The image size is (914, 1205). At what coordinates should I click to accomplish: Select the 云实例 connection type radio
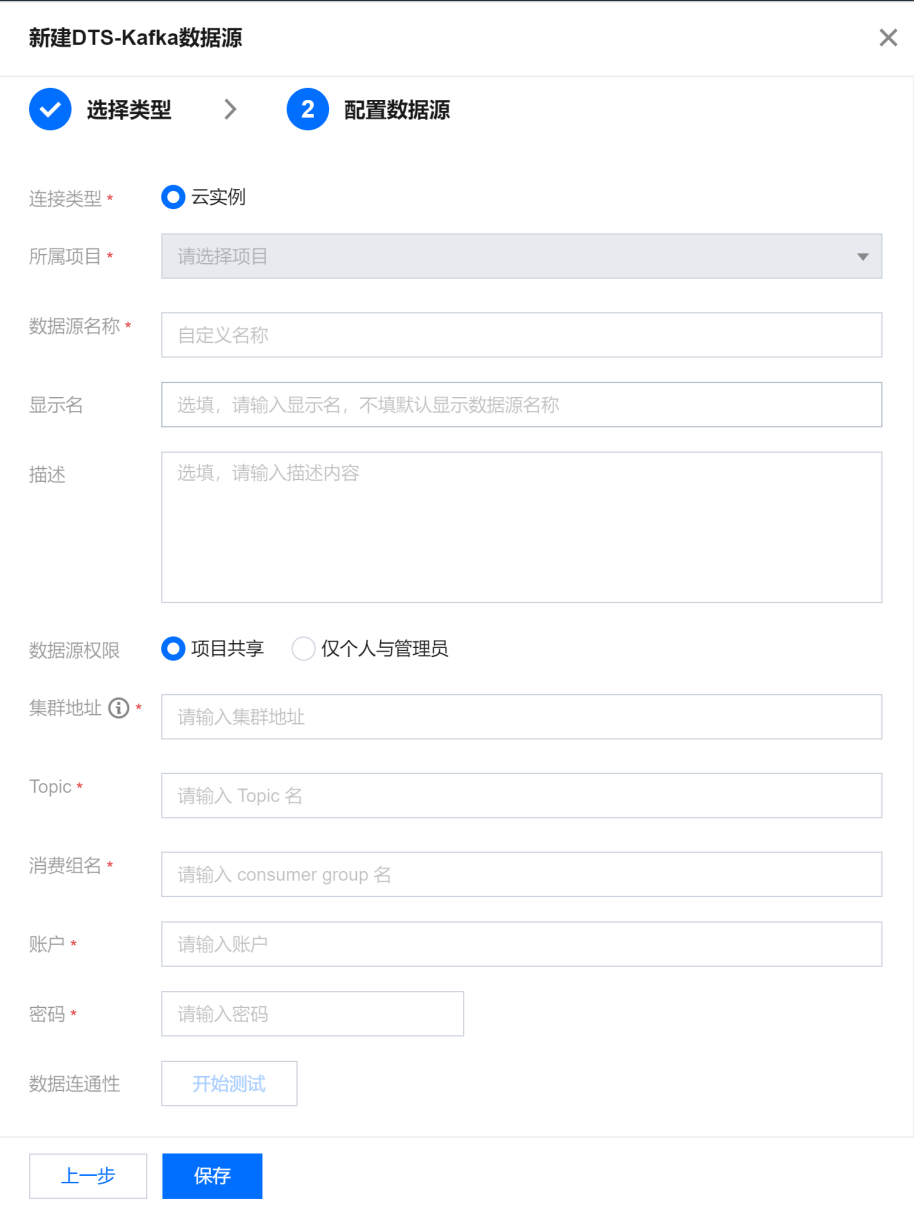(174, 198)
